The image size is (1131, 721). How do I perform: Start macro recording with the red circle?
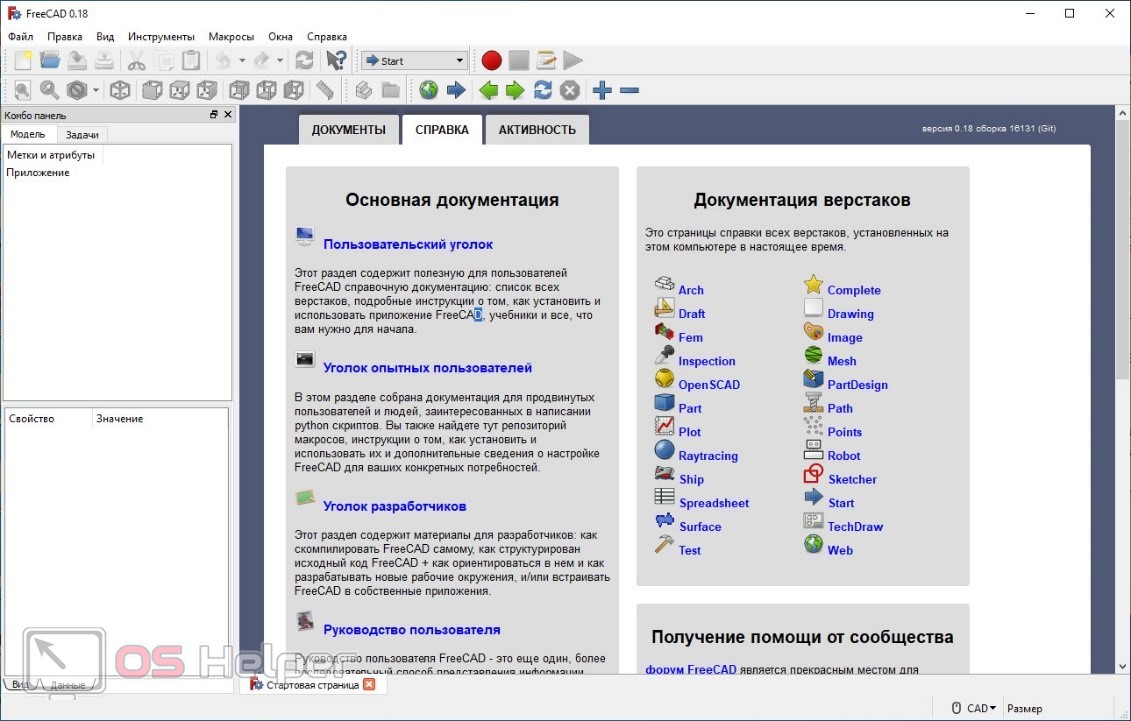coord(492,61)
